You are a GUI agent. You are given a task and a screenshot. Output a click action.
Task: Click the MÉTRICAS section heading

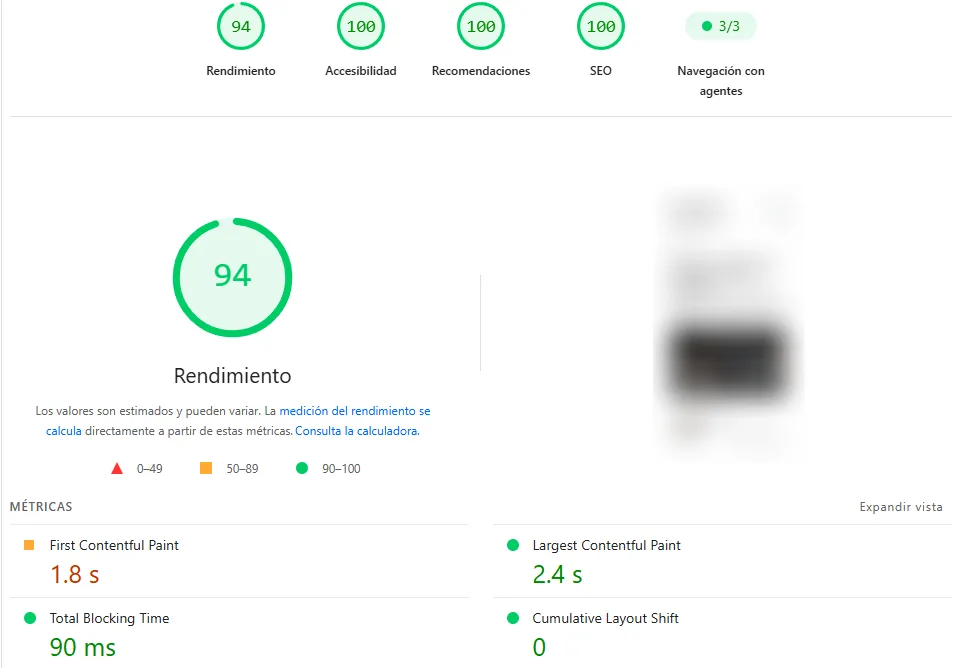41,507
